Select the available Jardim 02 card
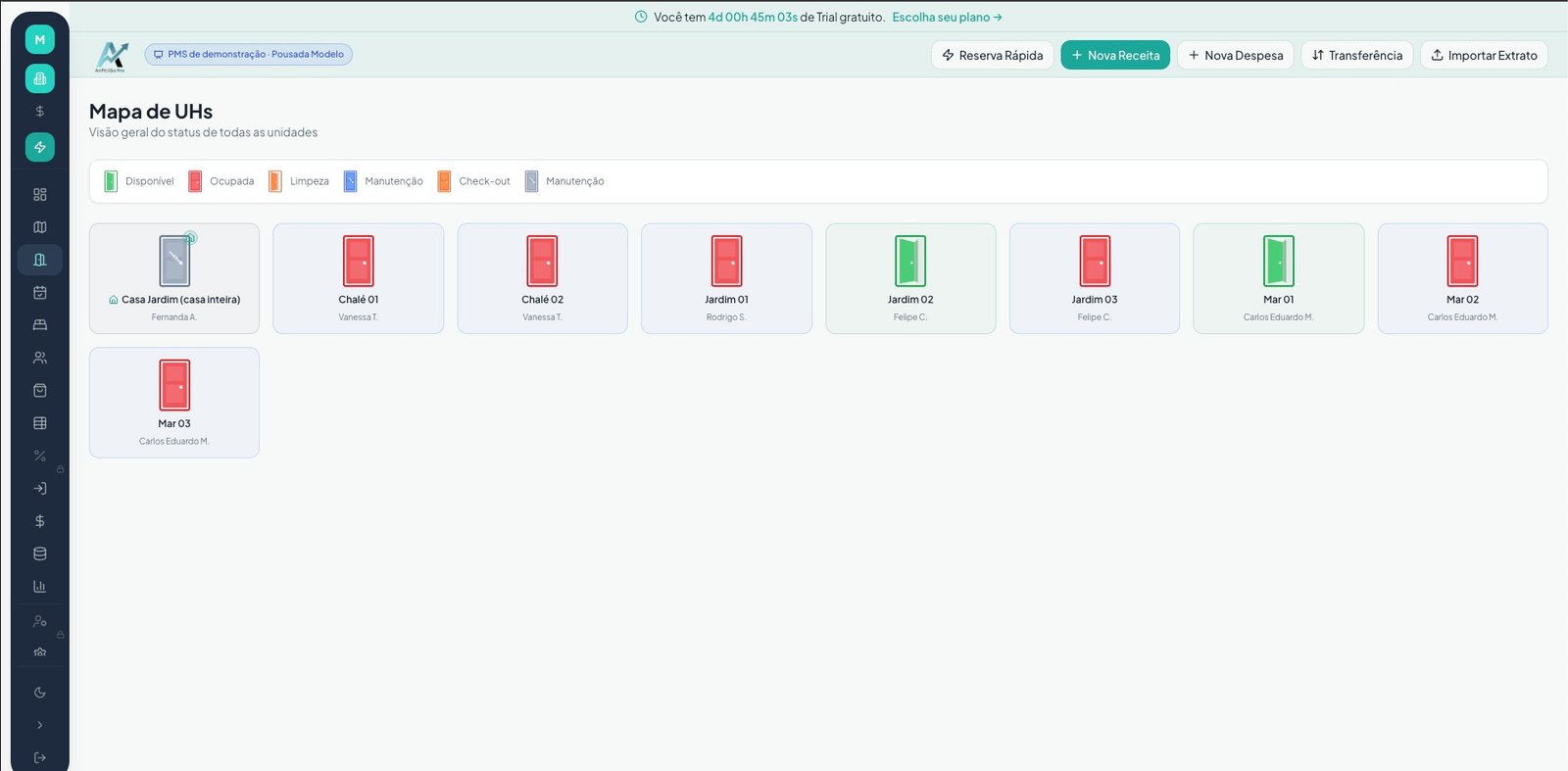1568x771 pixels. [x=910, y=278]
